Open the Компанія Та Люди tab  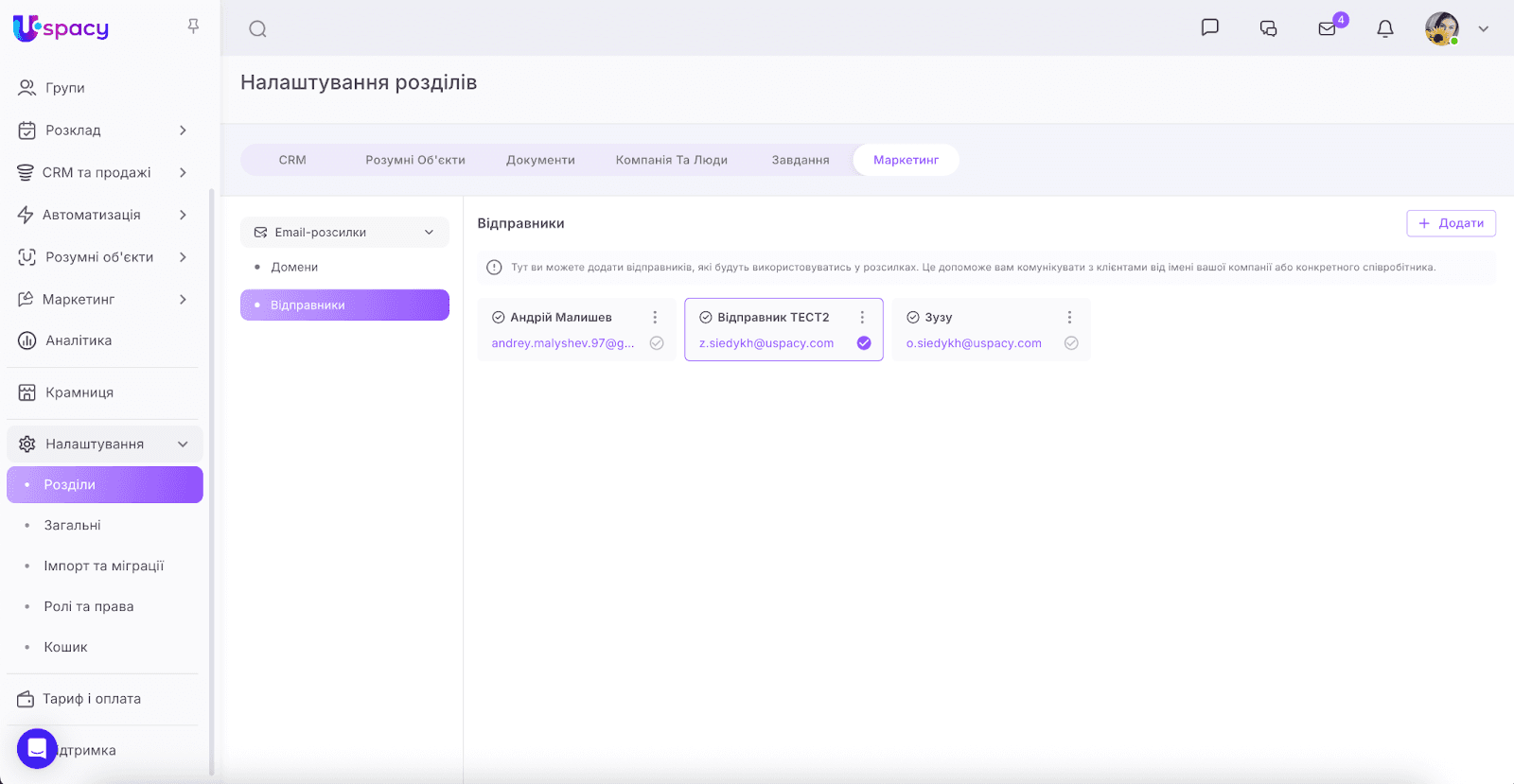pyautogui.click(x=672, y=160)
